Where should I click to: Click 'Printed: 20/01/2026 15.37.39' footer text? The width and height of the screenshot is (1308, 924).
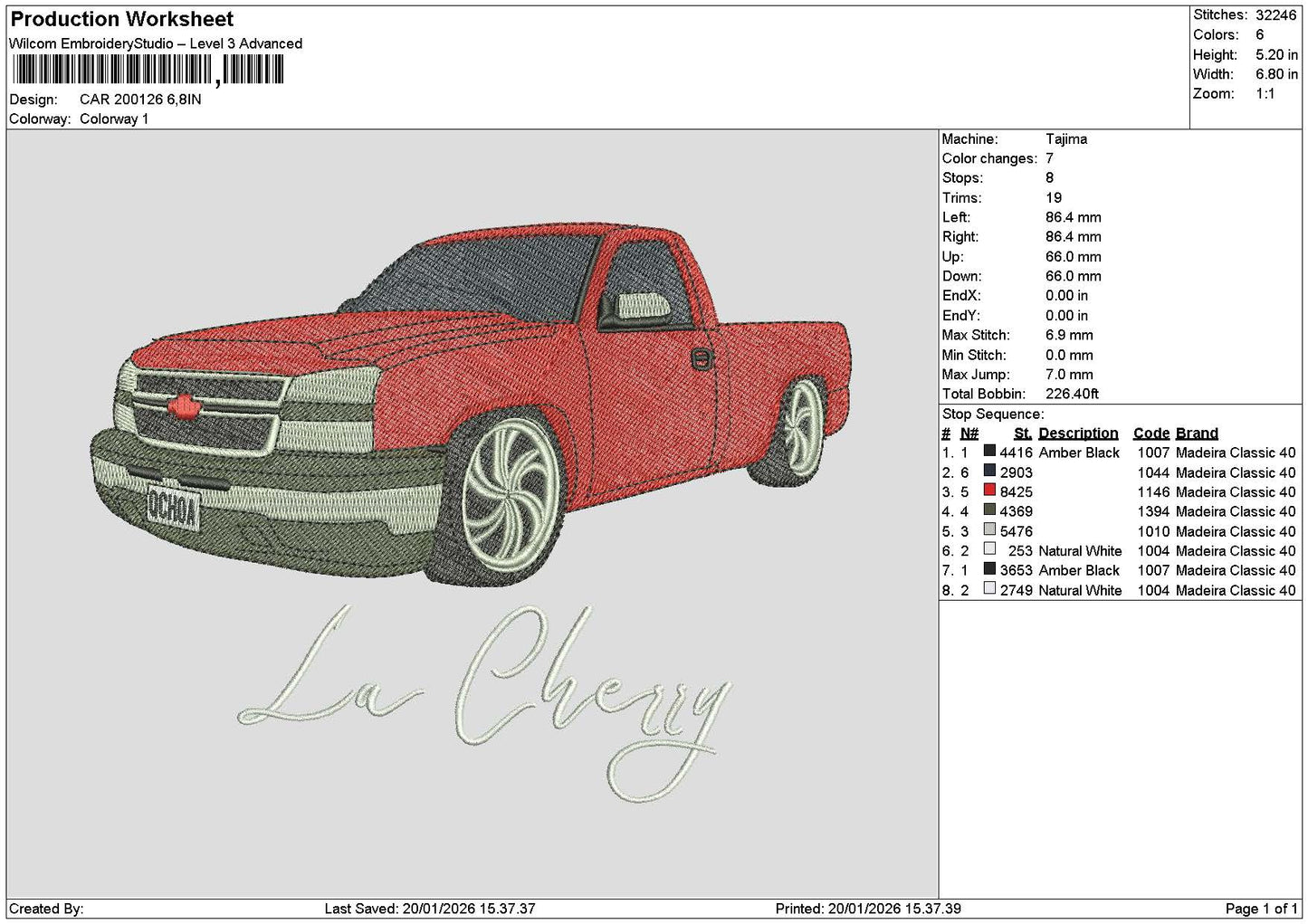click(x=868, y=909)
